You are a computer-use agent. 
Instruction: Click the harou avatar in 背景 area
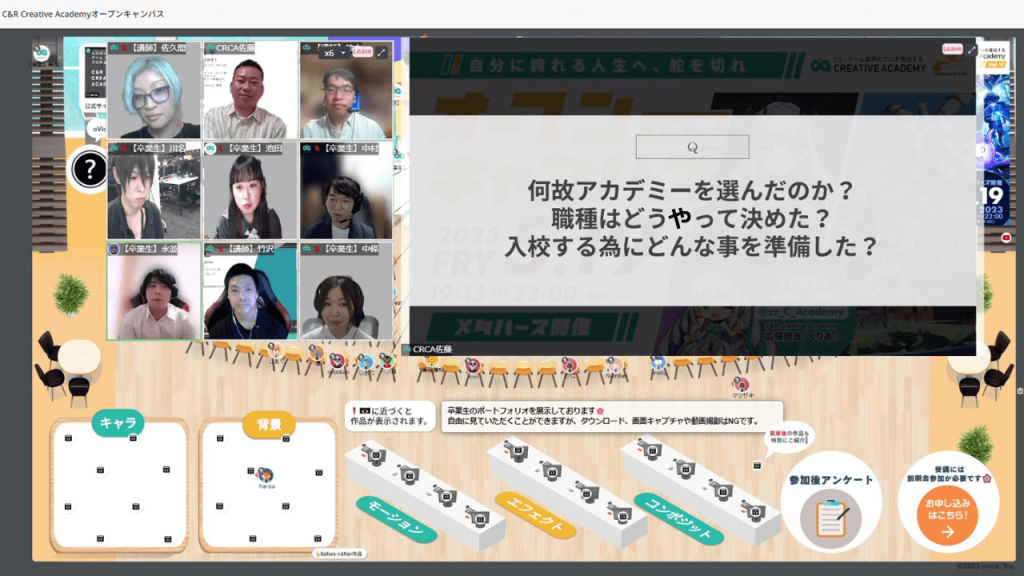(266, 475)
